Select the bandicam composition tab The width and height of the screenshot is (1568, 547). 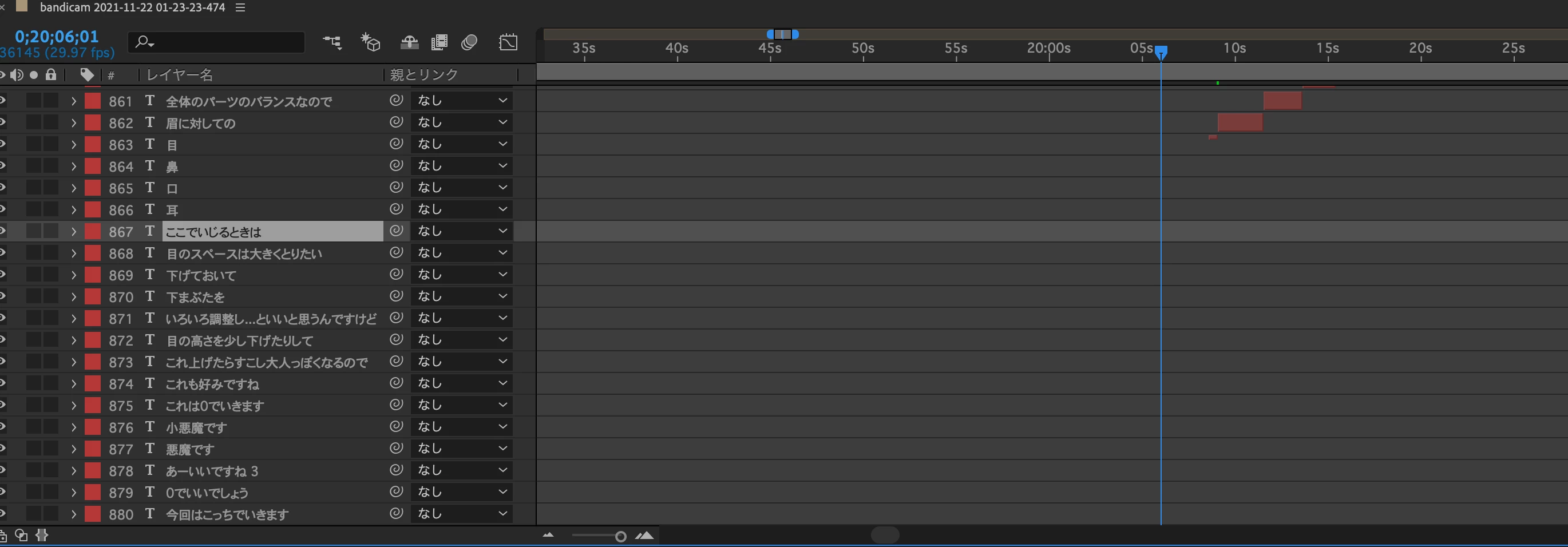[x=132, y=7]
